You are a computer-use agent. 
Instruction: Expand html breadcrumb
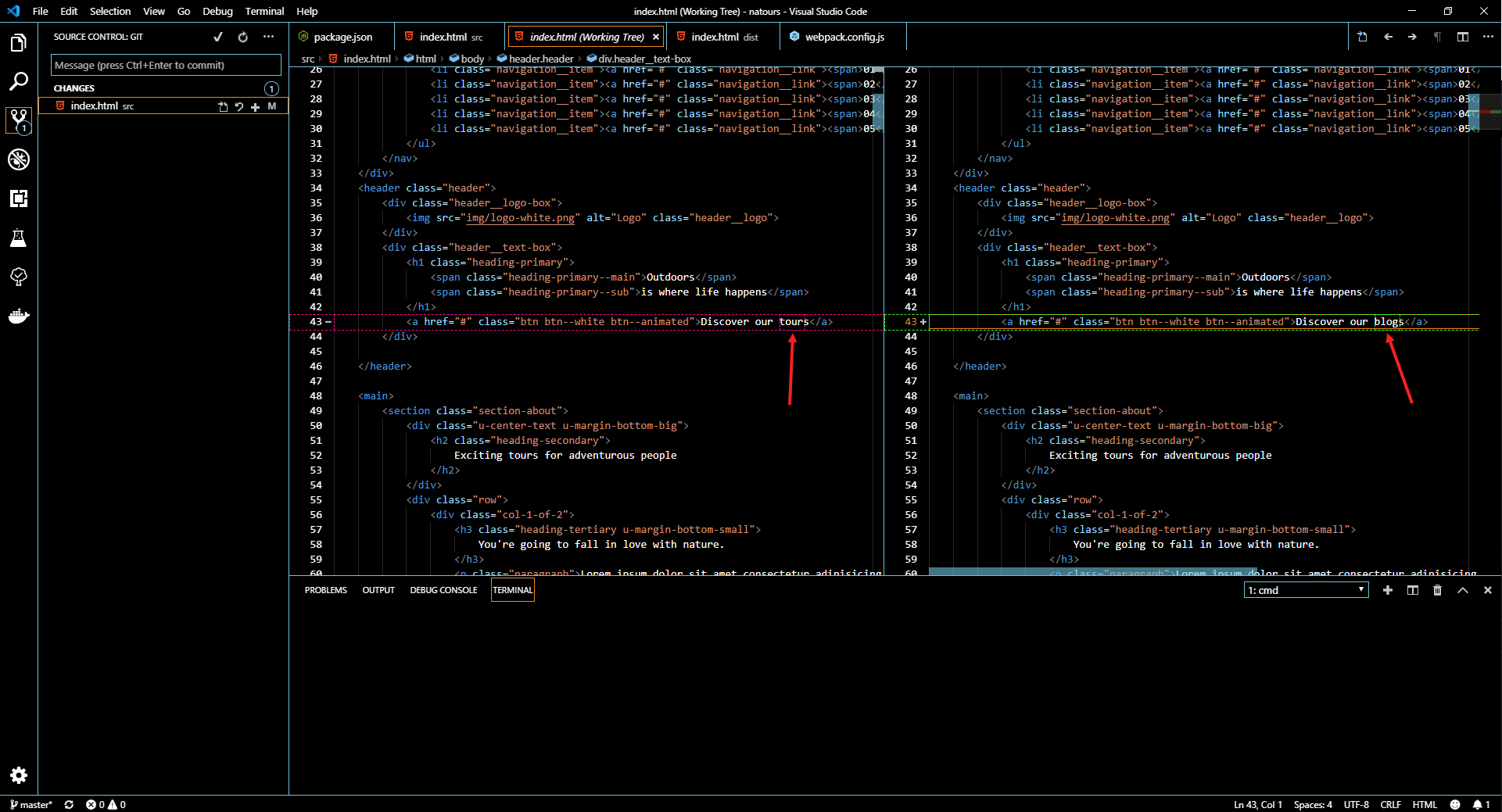point(420,59)
